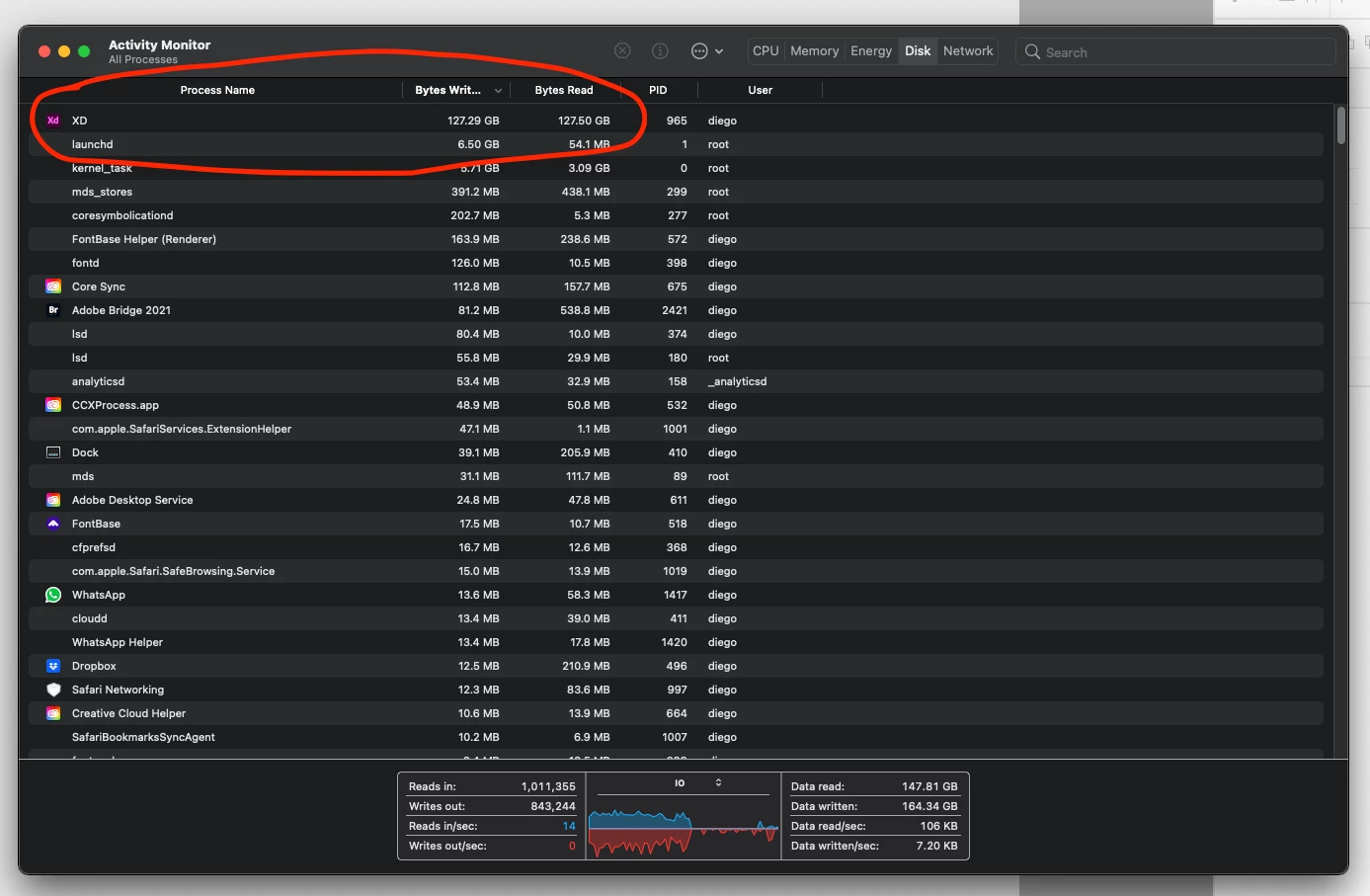The image size is (1370, 896).
Task: Select com.apple.Safari.SafeBrowsing.Service row
Action: click(677, 571)
